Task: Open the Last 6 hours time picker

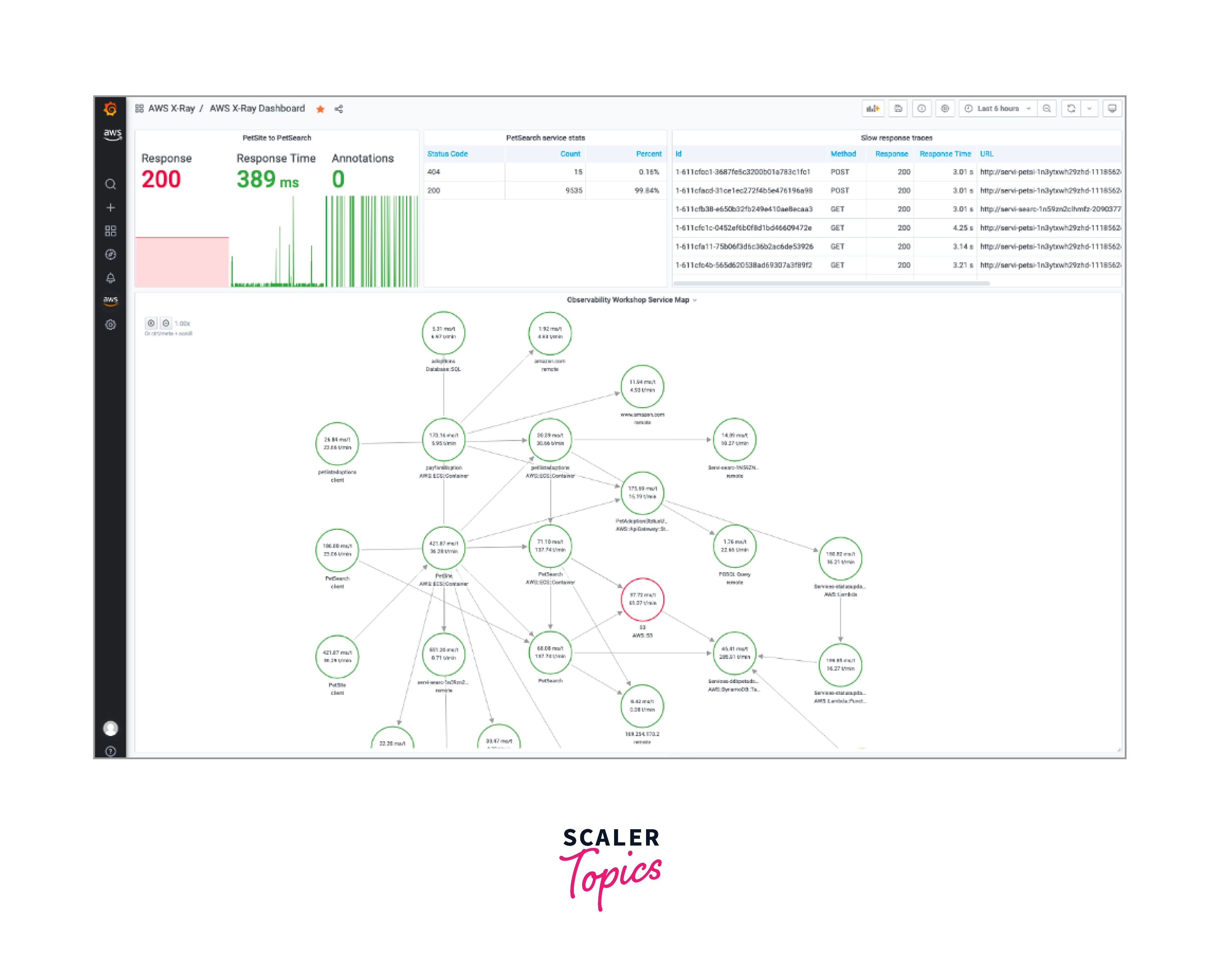Action: pyautogui.click(x=998, y=109)
